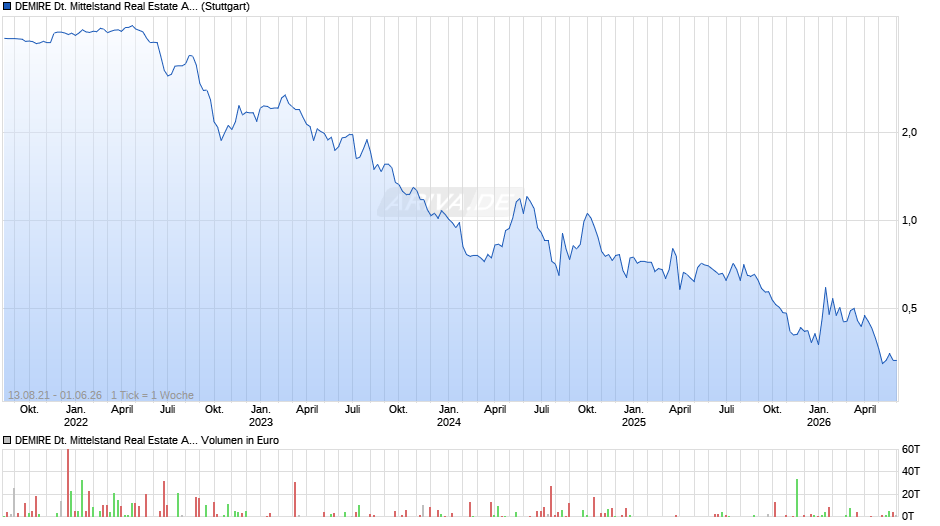
Task: Click the 'Jan. 2023' time axis label
Action: [x=261, y=416]
